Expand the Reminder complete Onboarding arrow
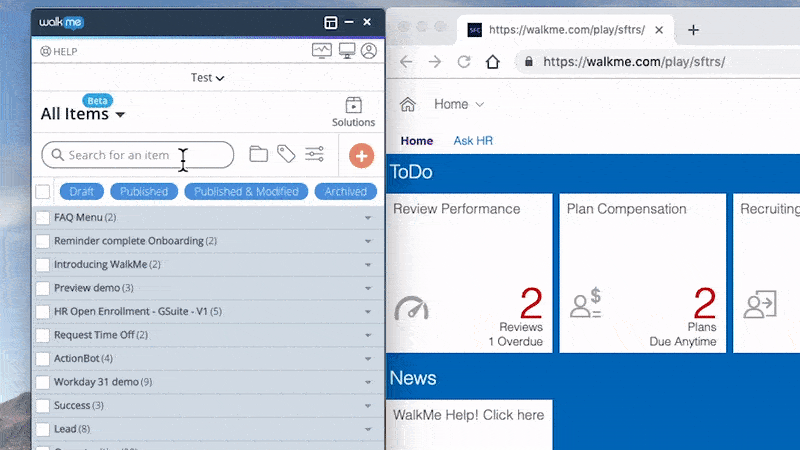 (368, 241)
